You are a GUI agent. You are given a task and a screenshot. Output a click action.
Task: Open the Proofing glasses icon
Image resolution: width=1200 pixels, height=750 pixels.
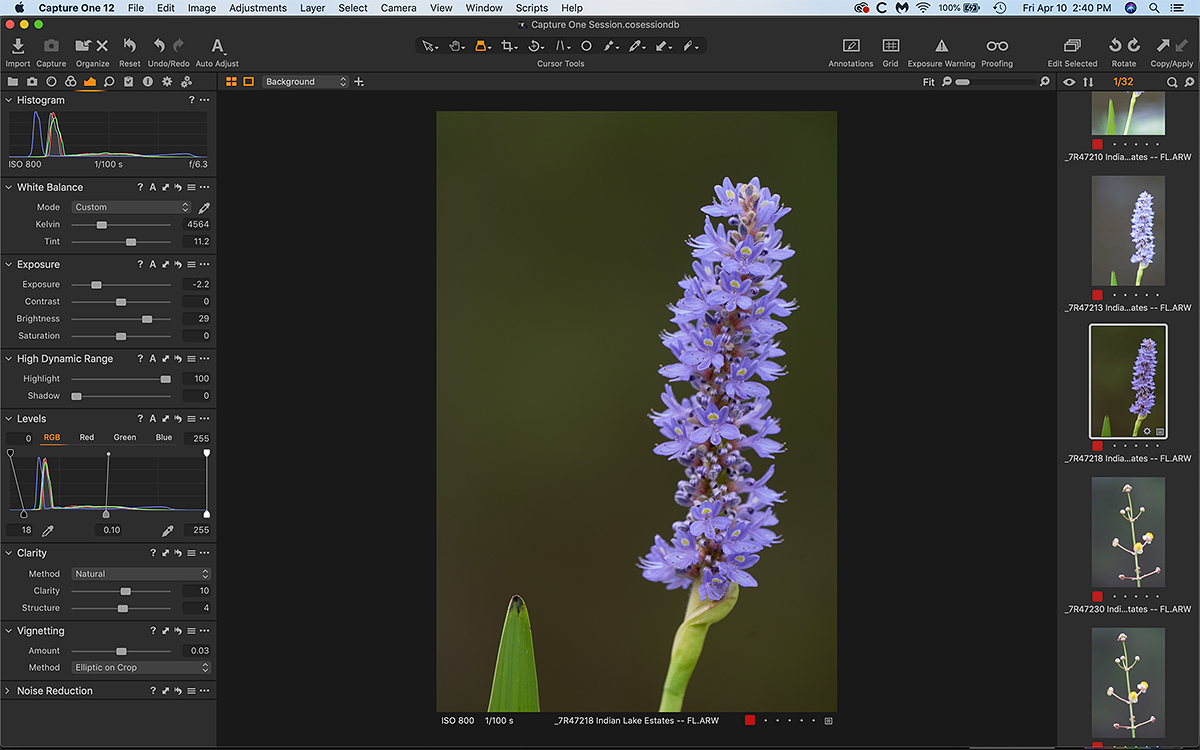click(x=997, y=46)
